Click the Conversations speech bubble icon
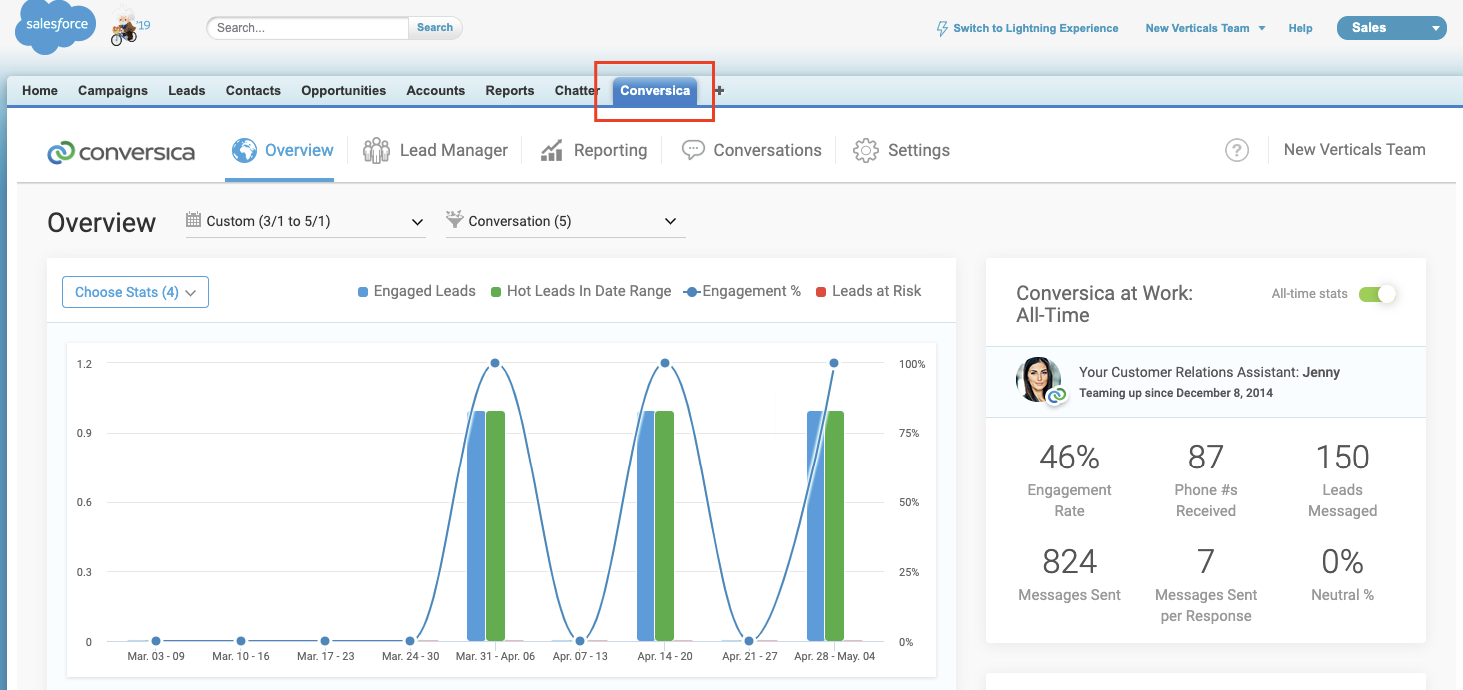 pos(693,150)
